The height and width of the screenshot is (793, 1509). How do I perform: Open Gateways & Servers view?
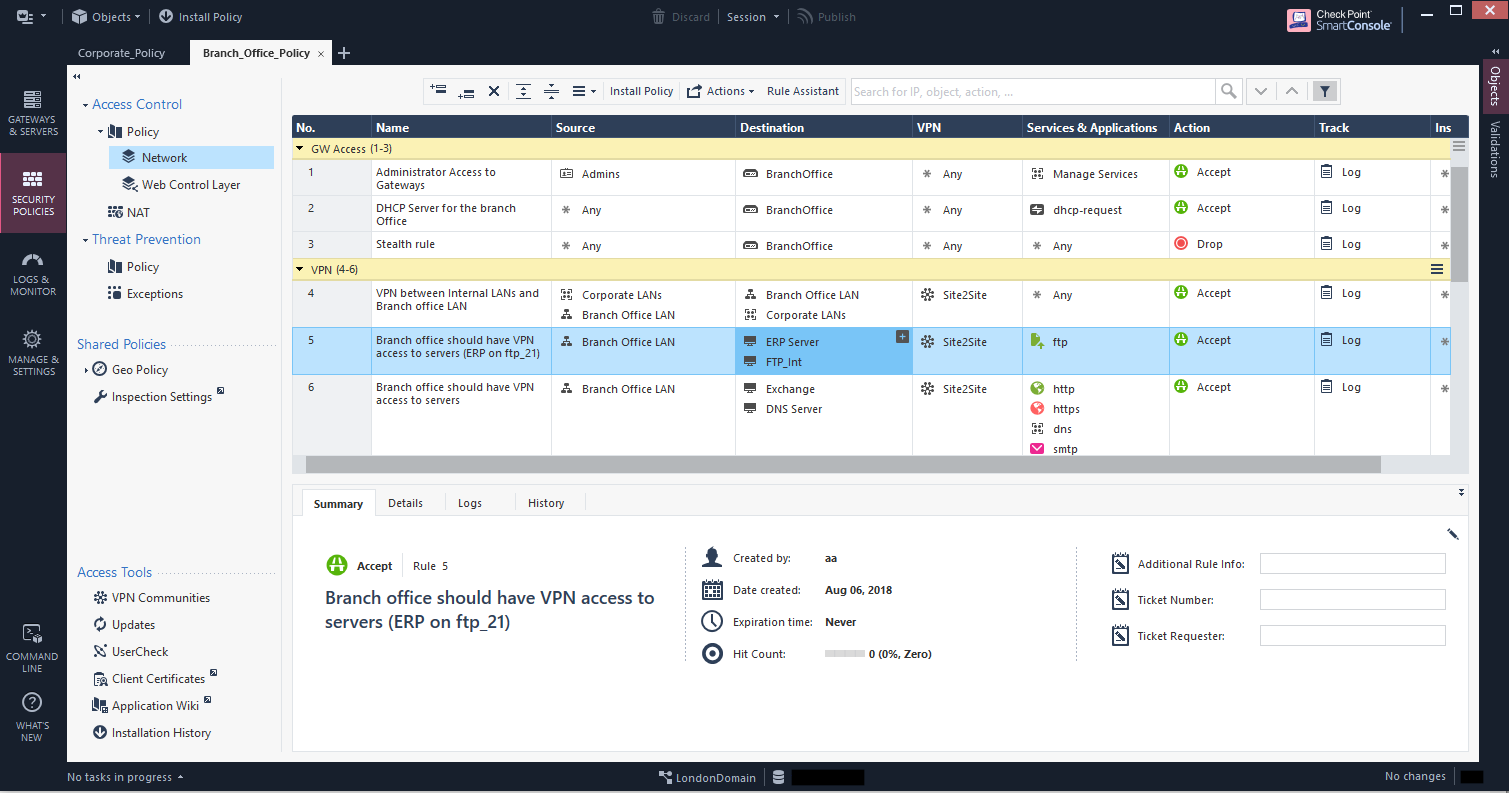(33, 112)
